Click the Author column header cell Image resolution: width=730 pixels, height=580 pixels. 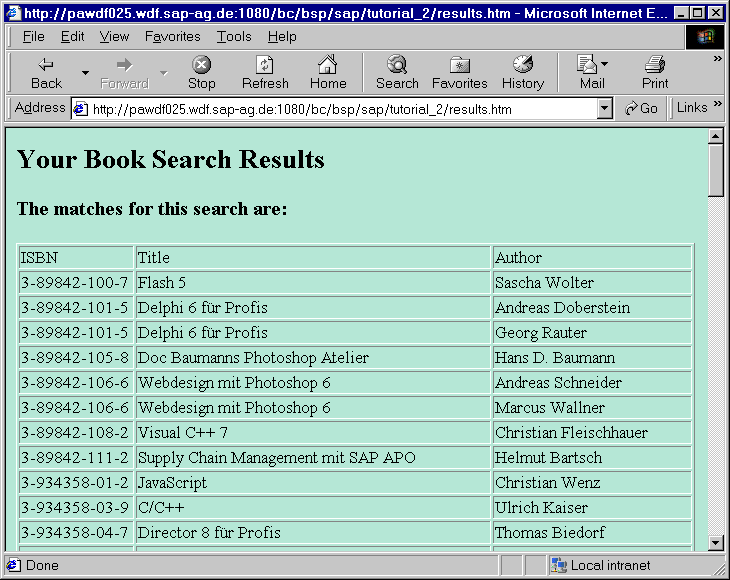(x=592, y=257)
